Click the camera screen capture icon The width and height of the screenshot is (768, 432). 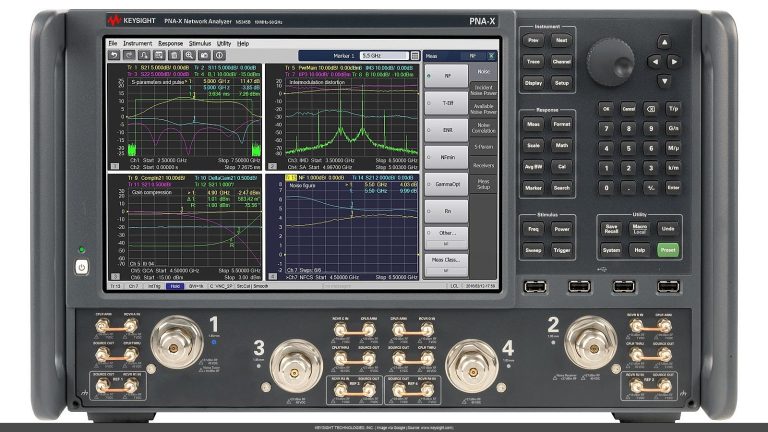pyautogui.click(x=204, y=55)
